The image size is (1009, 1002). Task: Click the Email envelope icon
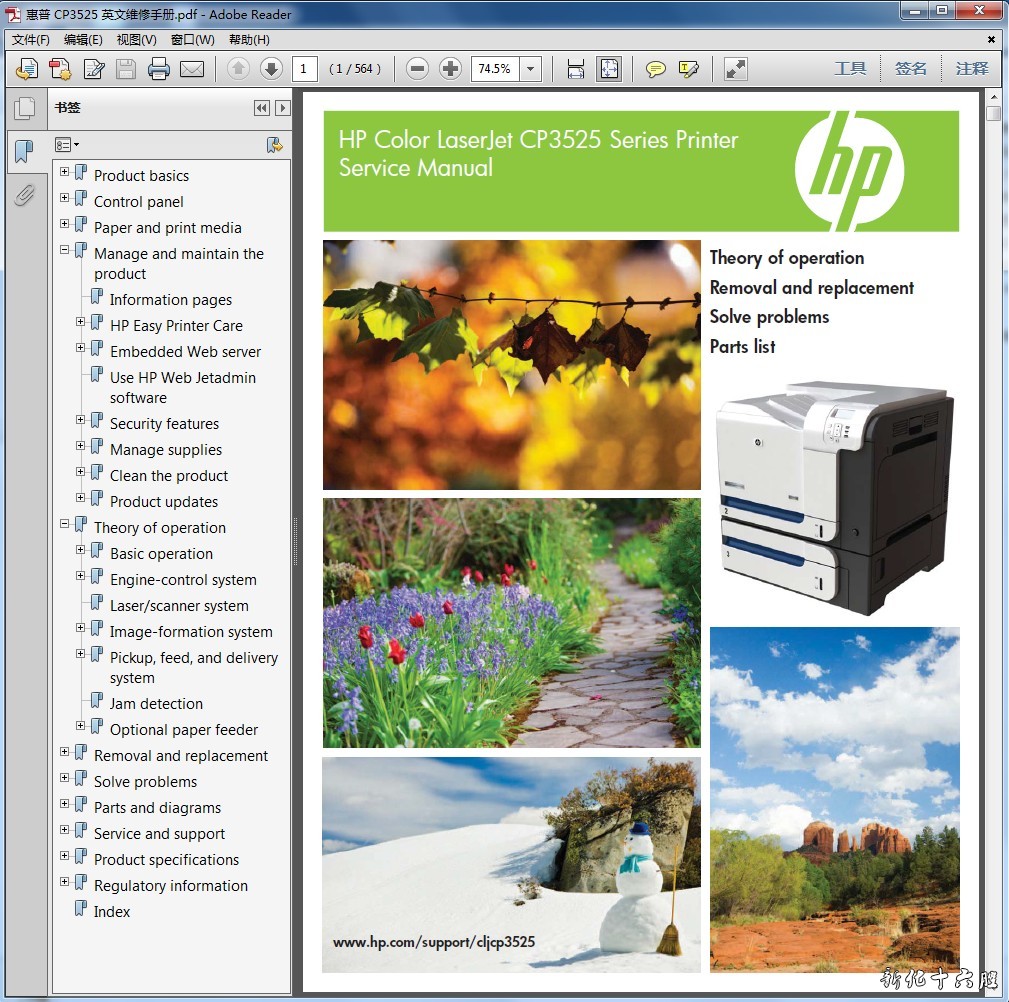click(191, 69)
